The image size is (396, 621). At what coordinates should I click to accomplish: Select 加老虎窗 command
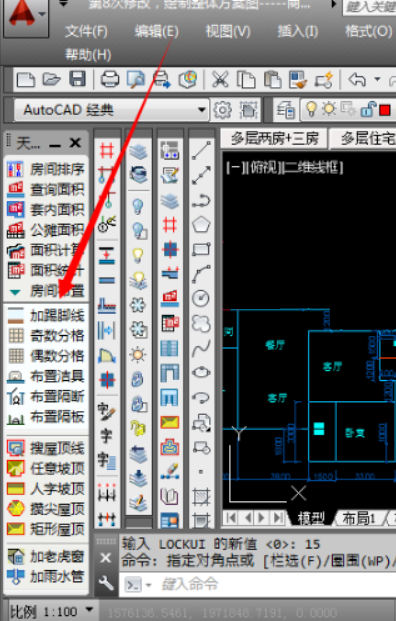[x=46, y=557]
